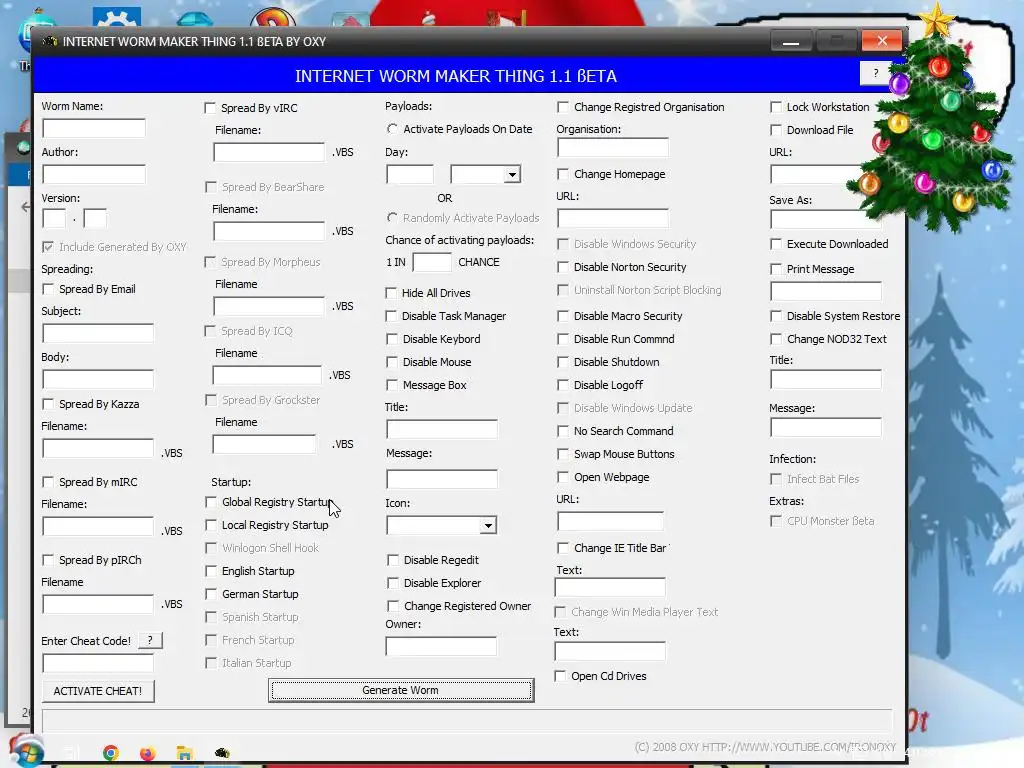
Task: Click the Organisation text field
Action: [x=613, y=148]
